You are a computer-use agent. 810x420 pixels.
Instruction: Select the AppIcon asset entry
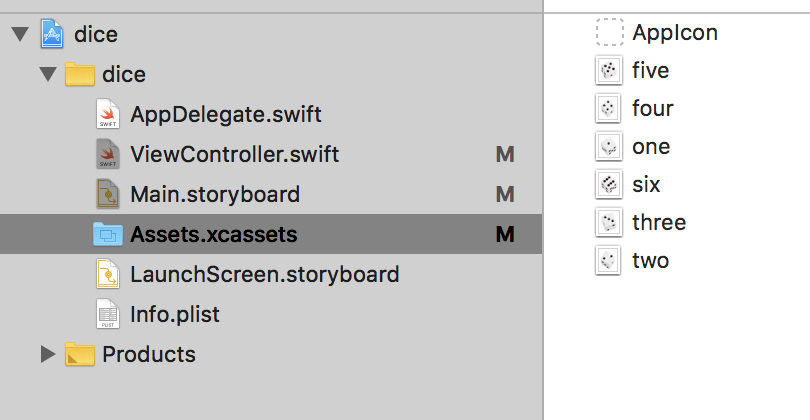tap(674, 32)
